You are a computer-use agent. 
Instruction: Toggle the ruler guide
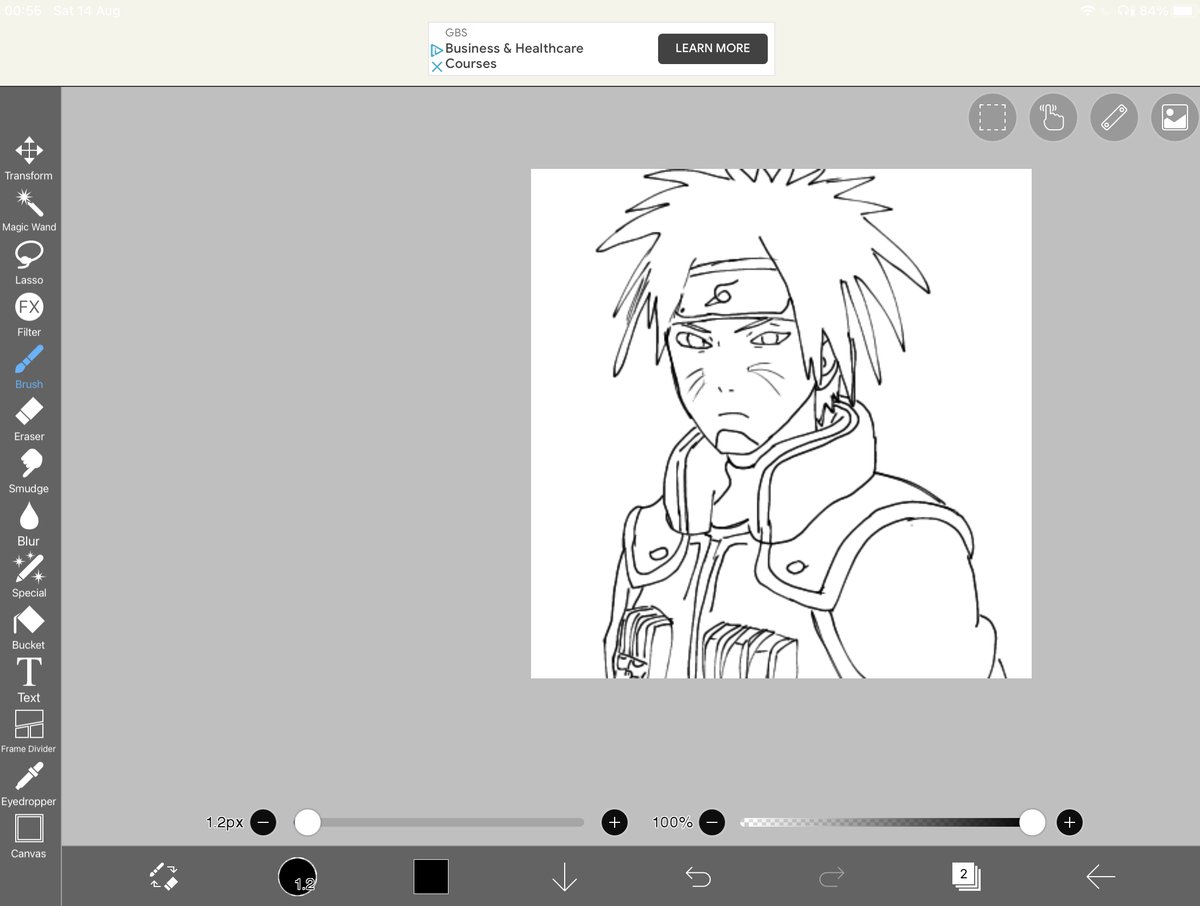tap(1113, 117)
